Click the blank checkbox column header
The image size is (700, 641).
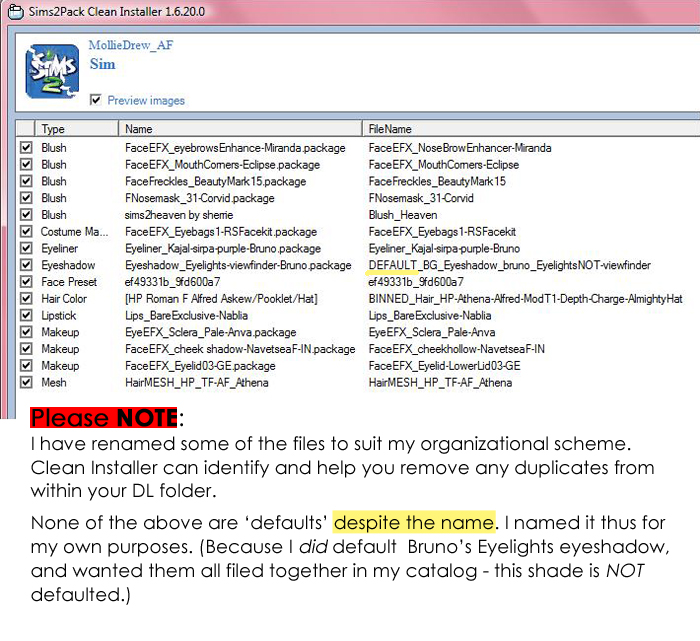[x=25, y=129]
